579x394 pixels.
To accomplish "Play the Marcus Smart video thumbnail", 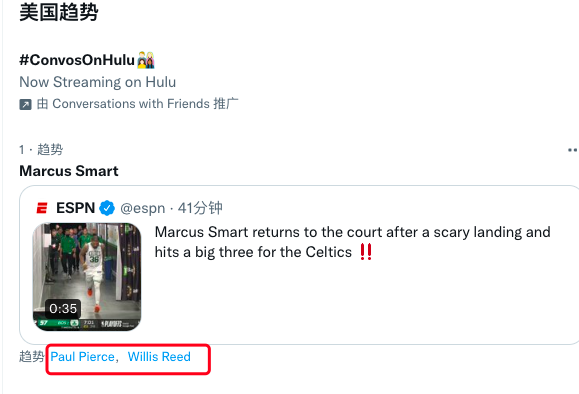I will 87,277.
